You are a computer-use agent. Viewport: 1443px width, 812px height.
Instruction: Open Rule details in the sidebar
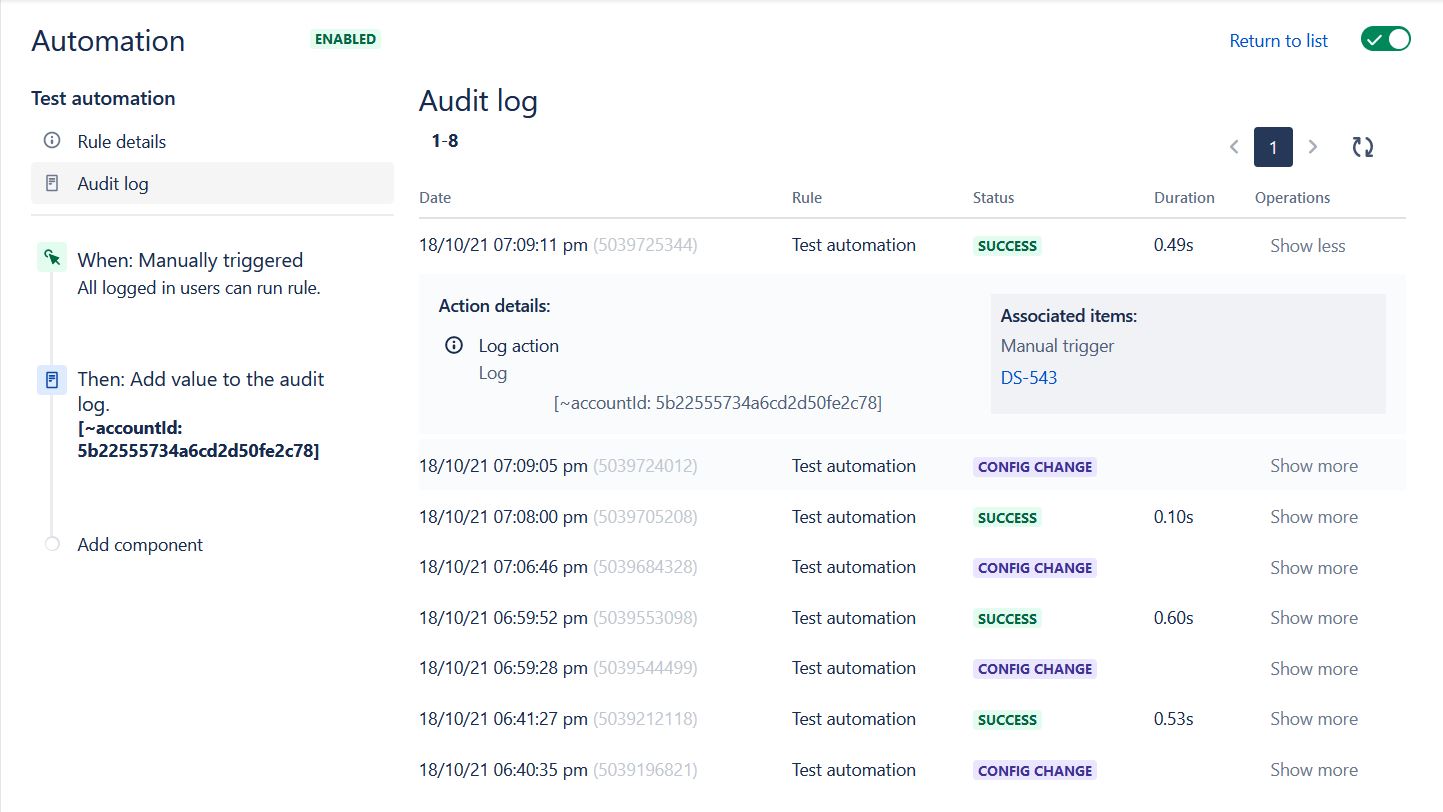[212, 141]
